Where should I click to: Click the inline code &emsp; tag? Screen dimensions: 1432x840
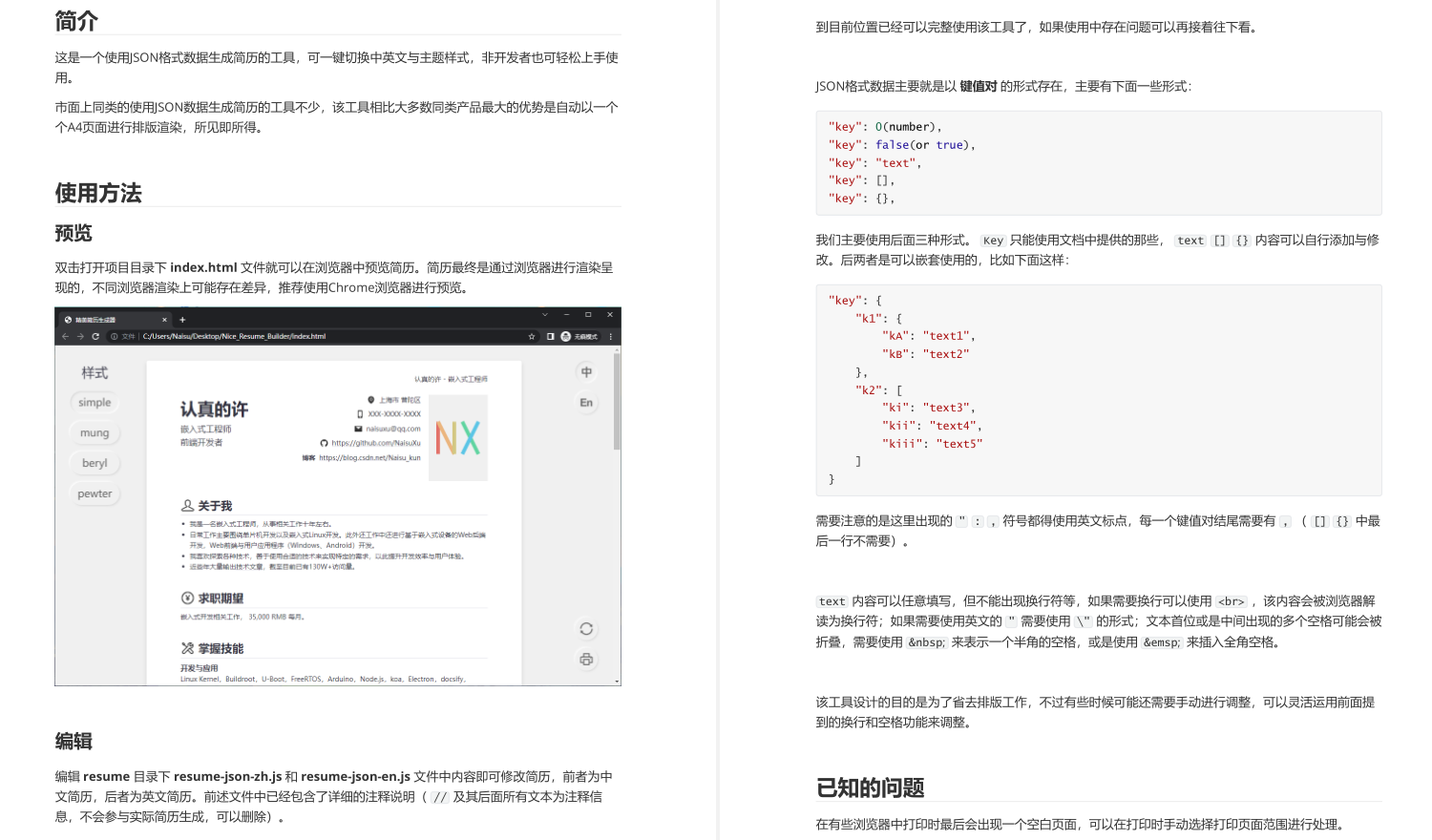tap(1162, 642)
